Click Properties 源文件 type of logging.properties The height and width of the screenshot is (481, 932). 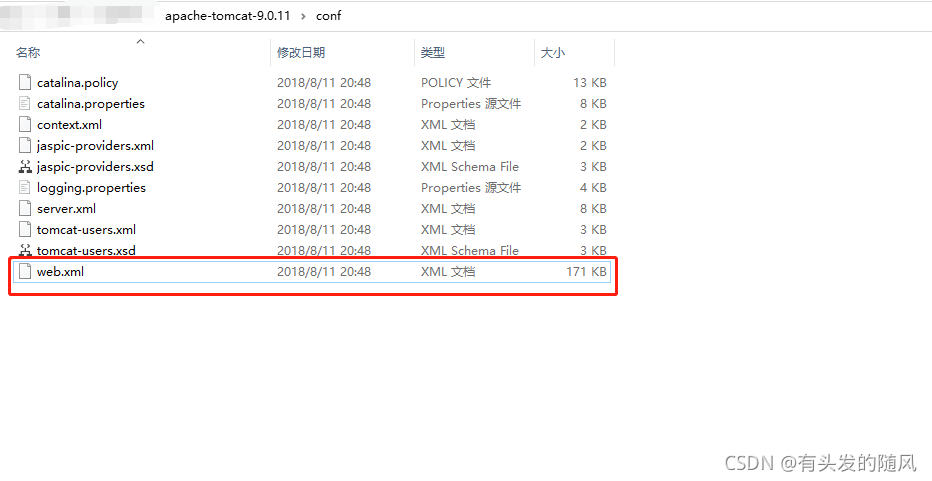point(471,188)
